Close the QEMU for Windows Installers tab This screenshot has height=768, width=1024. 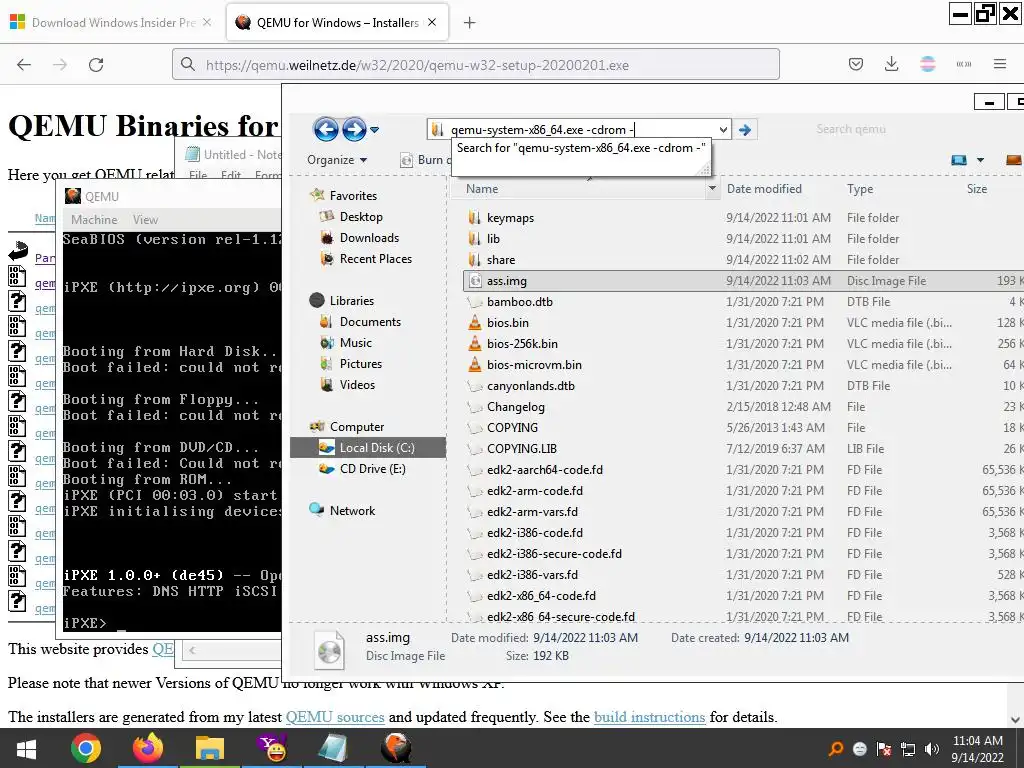[432, 22]
